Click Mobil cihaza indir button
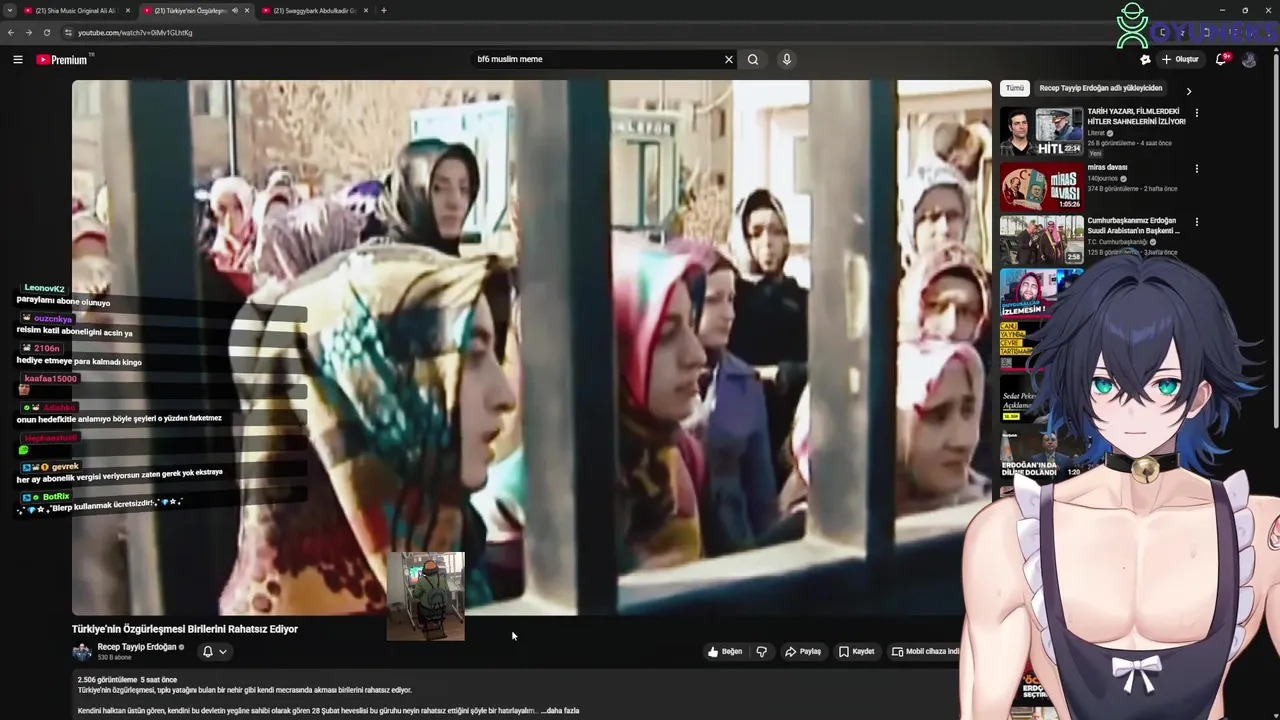Screen dimensions: 1280x720 926,651
